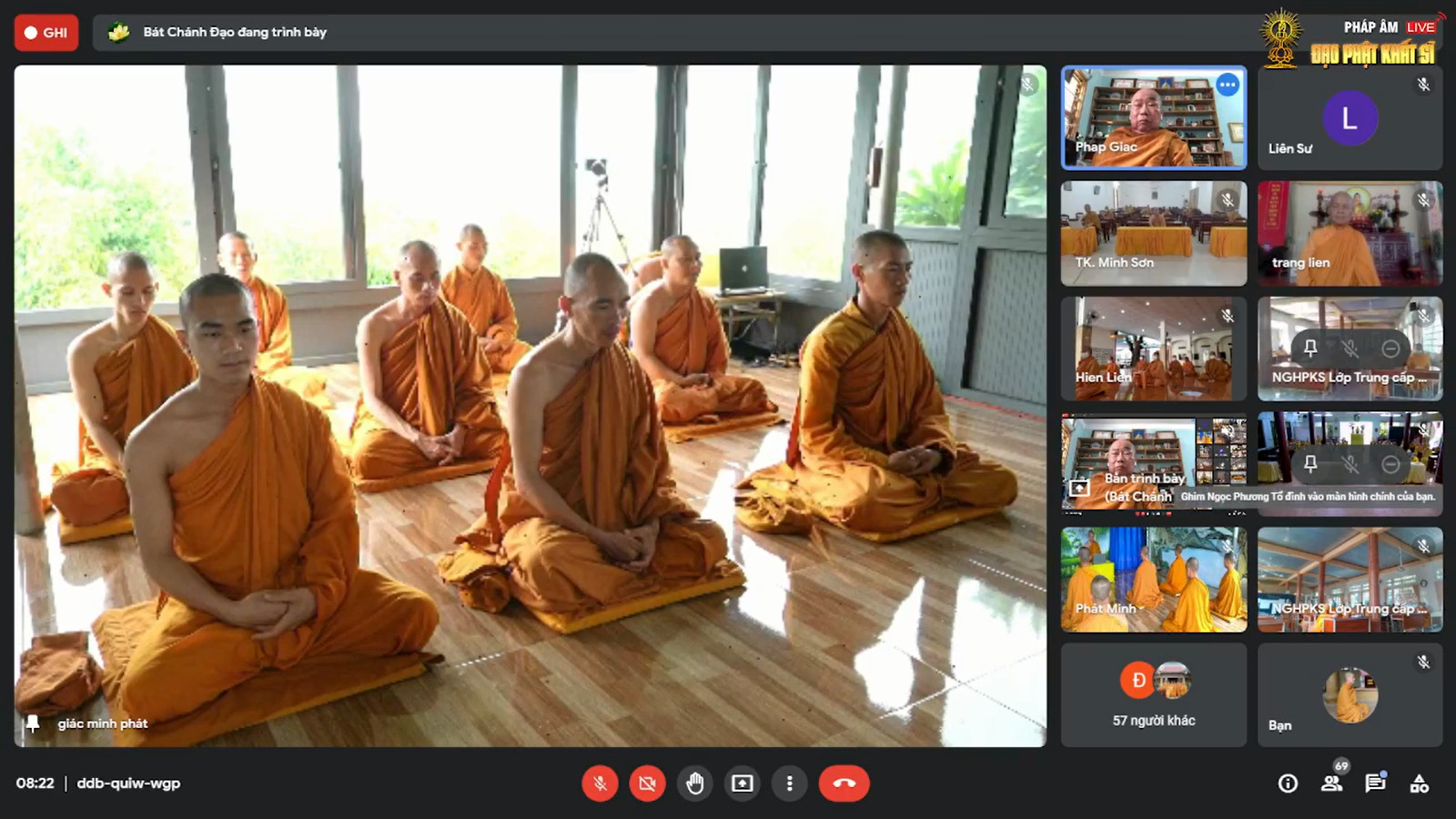
Task: Leave the call with red hang-up button
Action: tap(844, 784)
